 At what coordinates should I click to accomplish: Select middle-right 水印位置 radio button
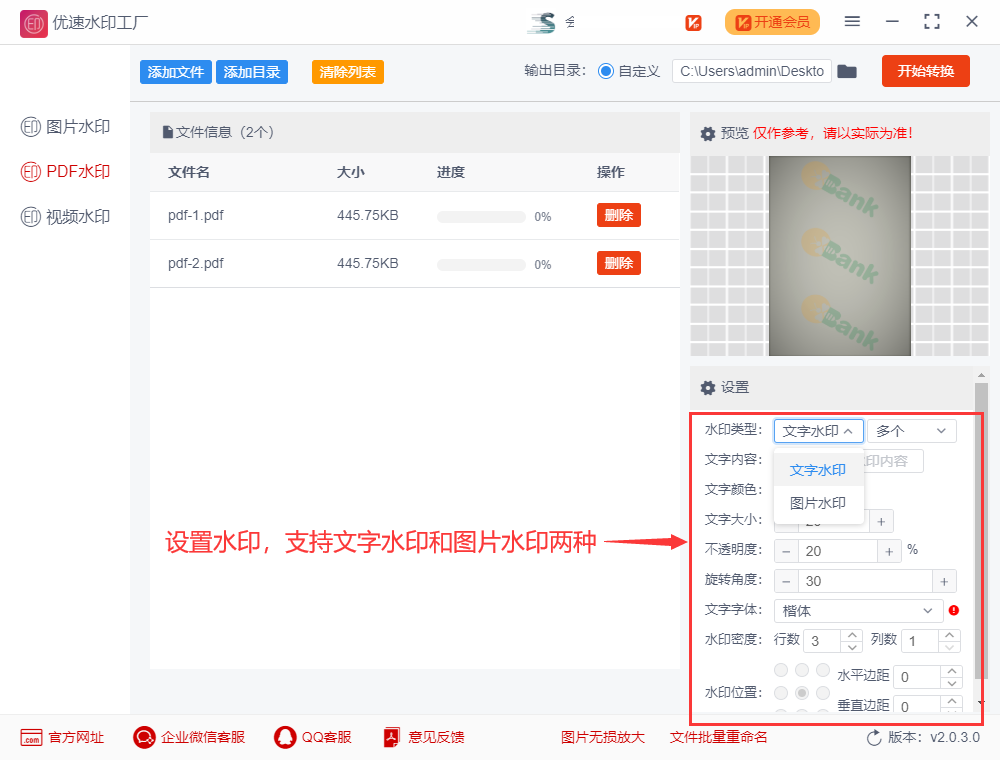coord(823,692)
